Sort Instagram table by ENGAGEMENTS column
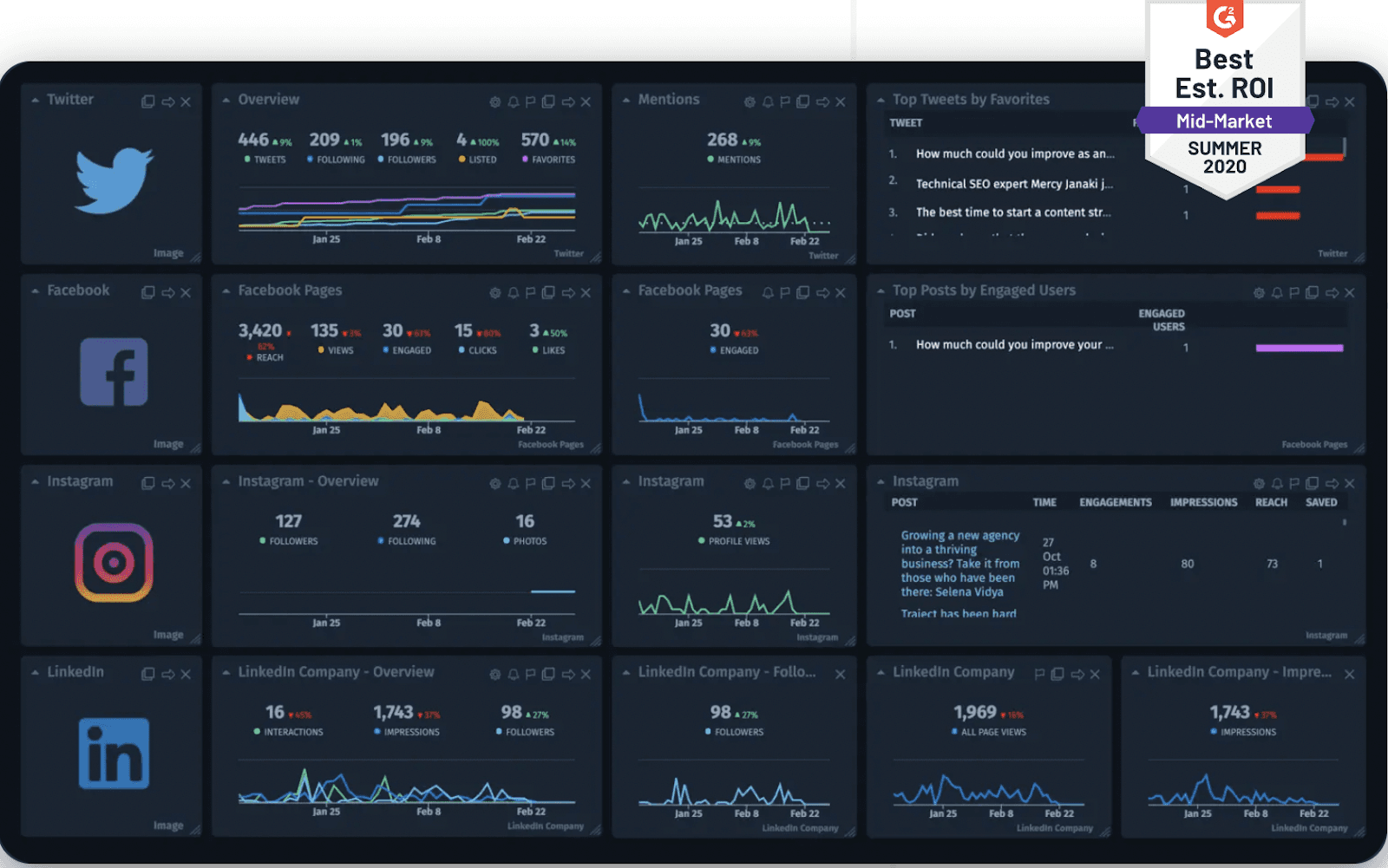Image resolution: width=1388 pixels, height=868 pixels. 1116,503
